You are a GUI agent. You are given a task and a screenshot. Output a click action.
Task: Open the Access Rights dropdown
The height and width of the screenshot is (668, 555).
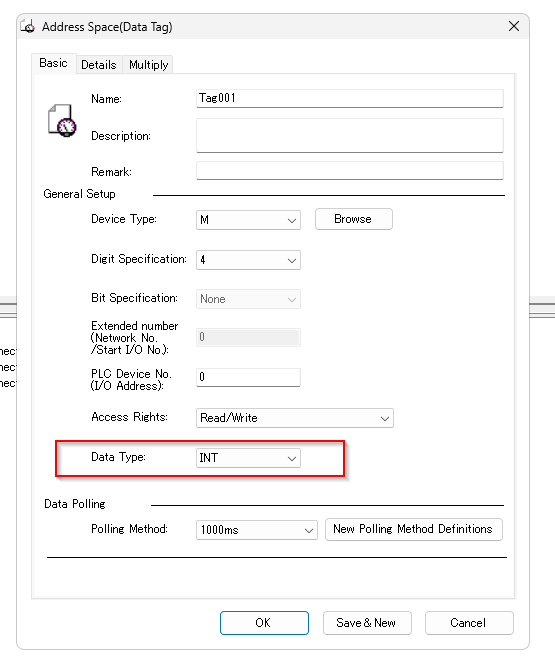(x=295, y=418)
